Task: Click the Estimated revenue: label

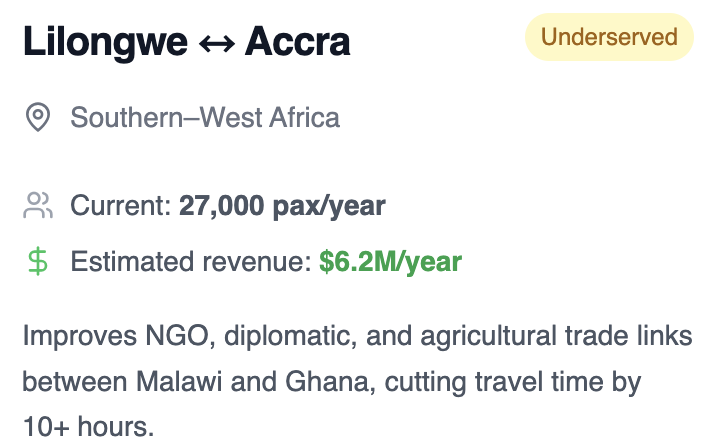Action: [x=191, y=262]
